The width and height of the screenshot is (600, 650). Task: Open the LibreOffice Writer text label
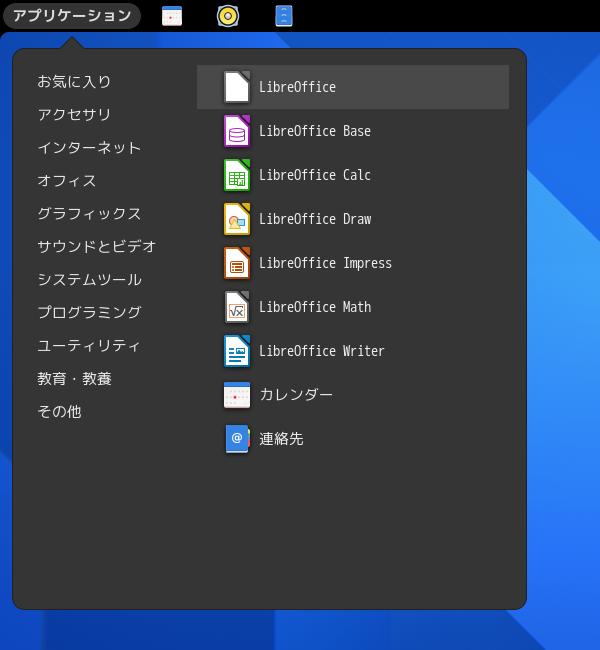[322, 351]
